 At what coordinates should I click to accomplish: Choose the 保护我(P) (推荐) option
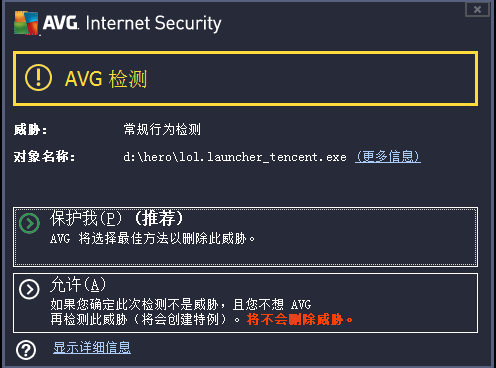(245, 237)
